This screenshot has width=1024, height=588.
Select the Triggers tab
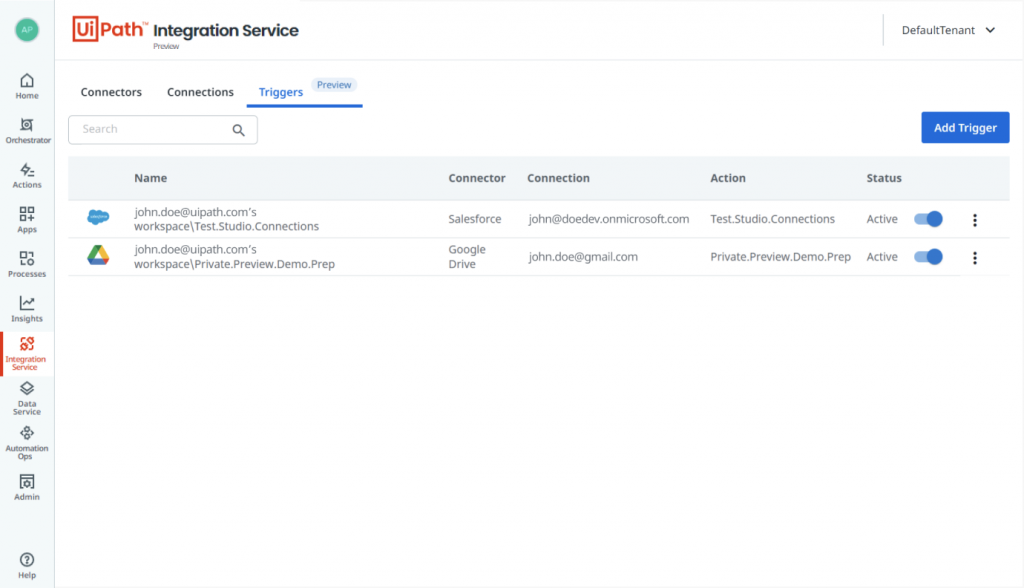(x=281, y=92)
